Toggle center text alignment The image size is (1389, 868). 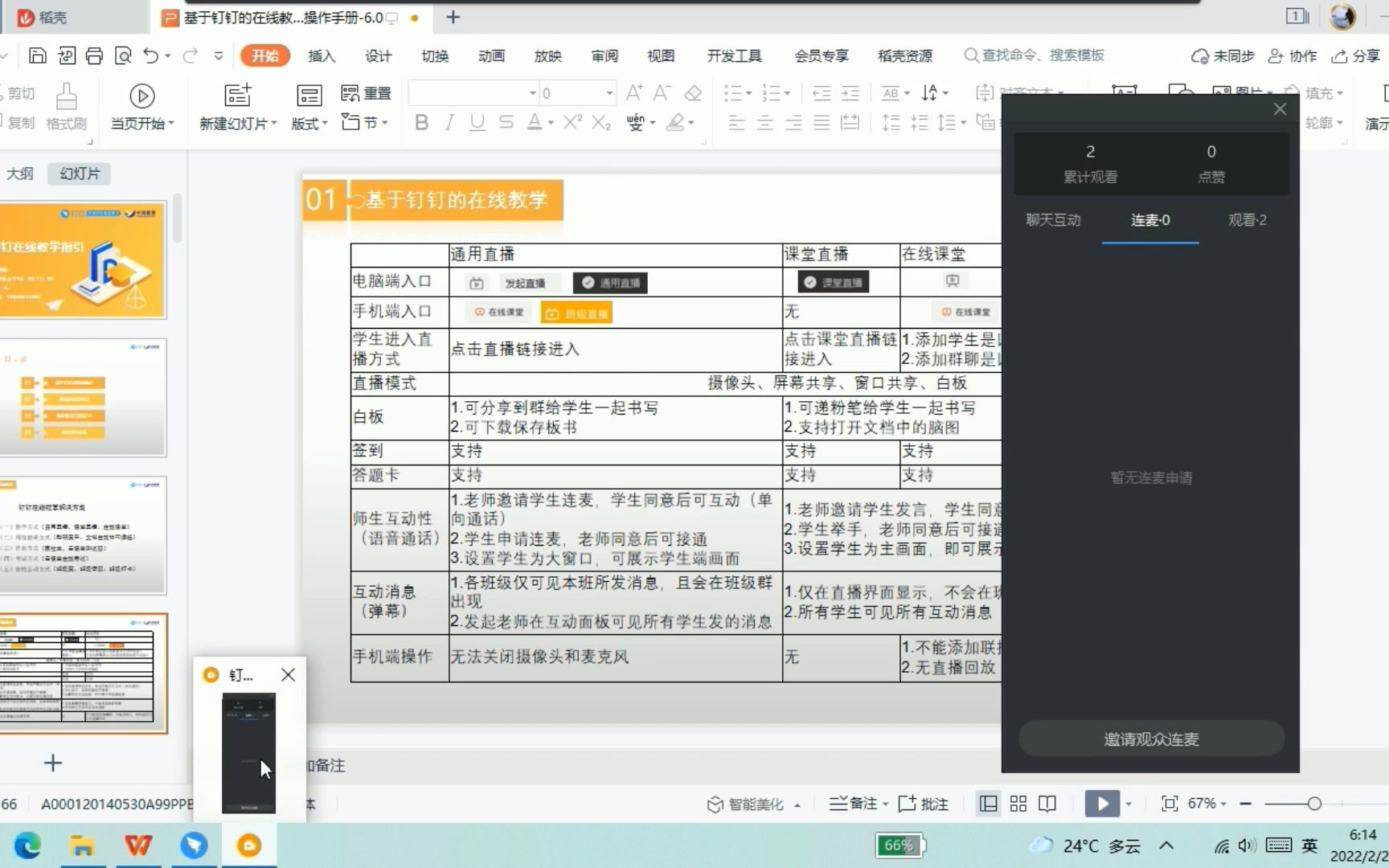765,122
